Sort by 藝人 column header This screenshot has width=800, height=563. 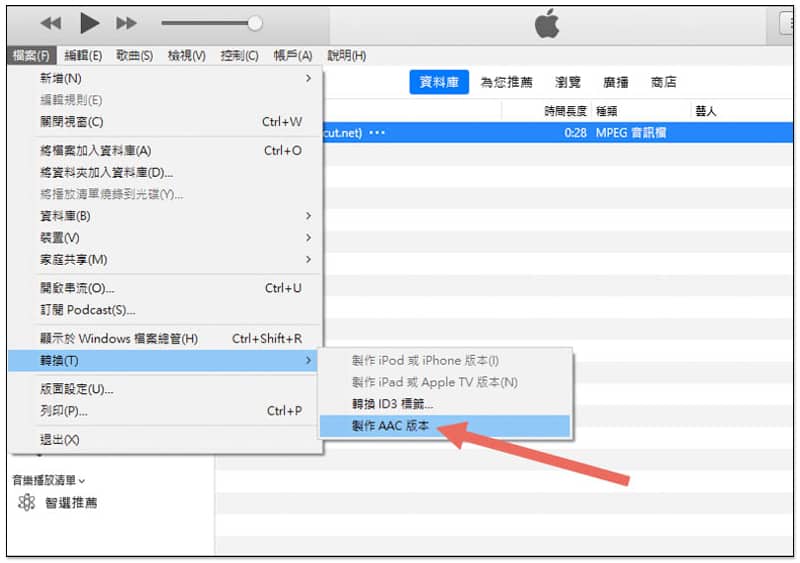[706, 111]
